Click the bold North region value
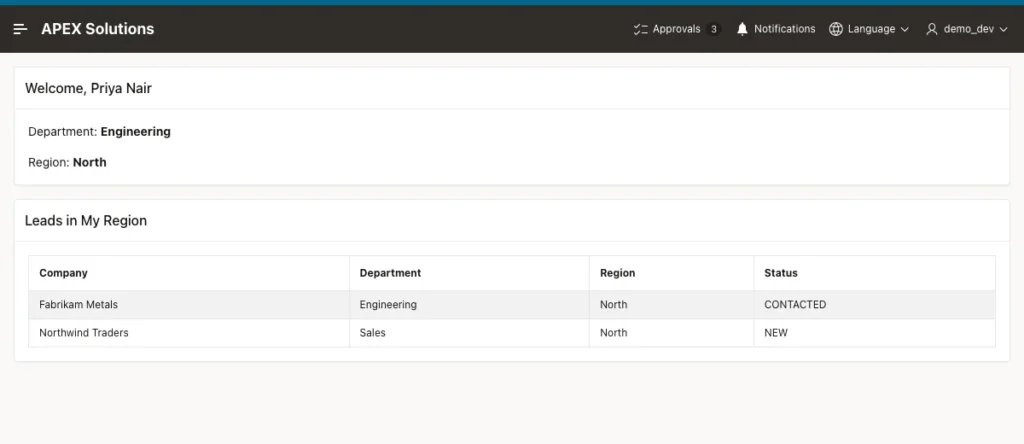 pos(89,162)
